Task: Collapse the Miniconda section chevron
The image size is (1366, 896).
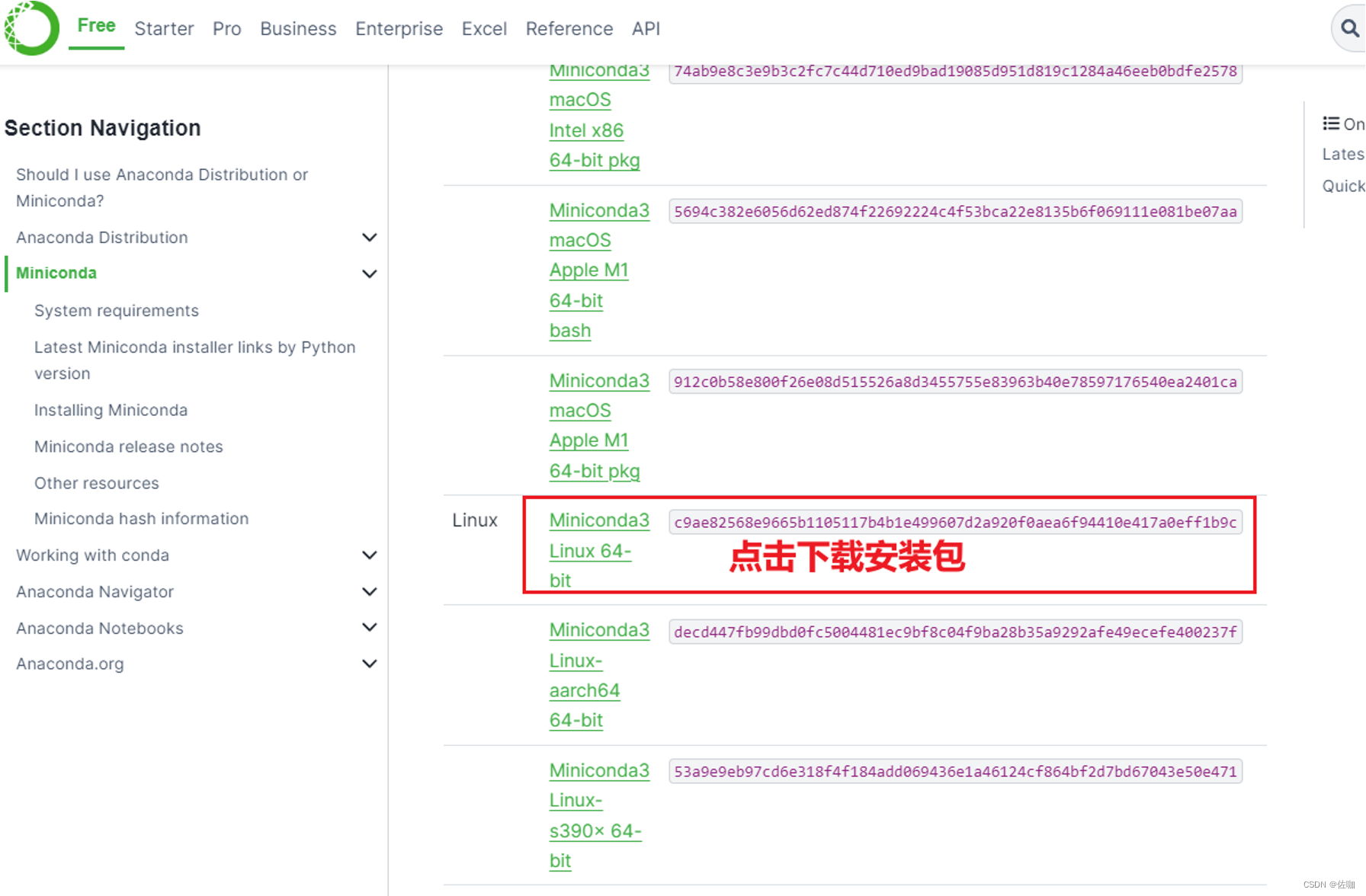Action: [369, 274]
